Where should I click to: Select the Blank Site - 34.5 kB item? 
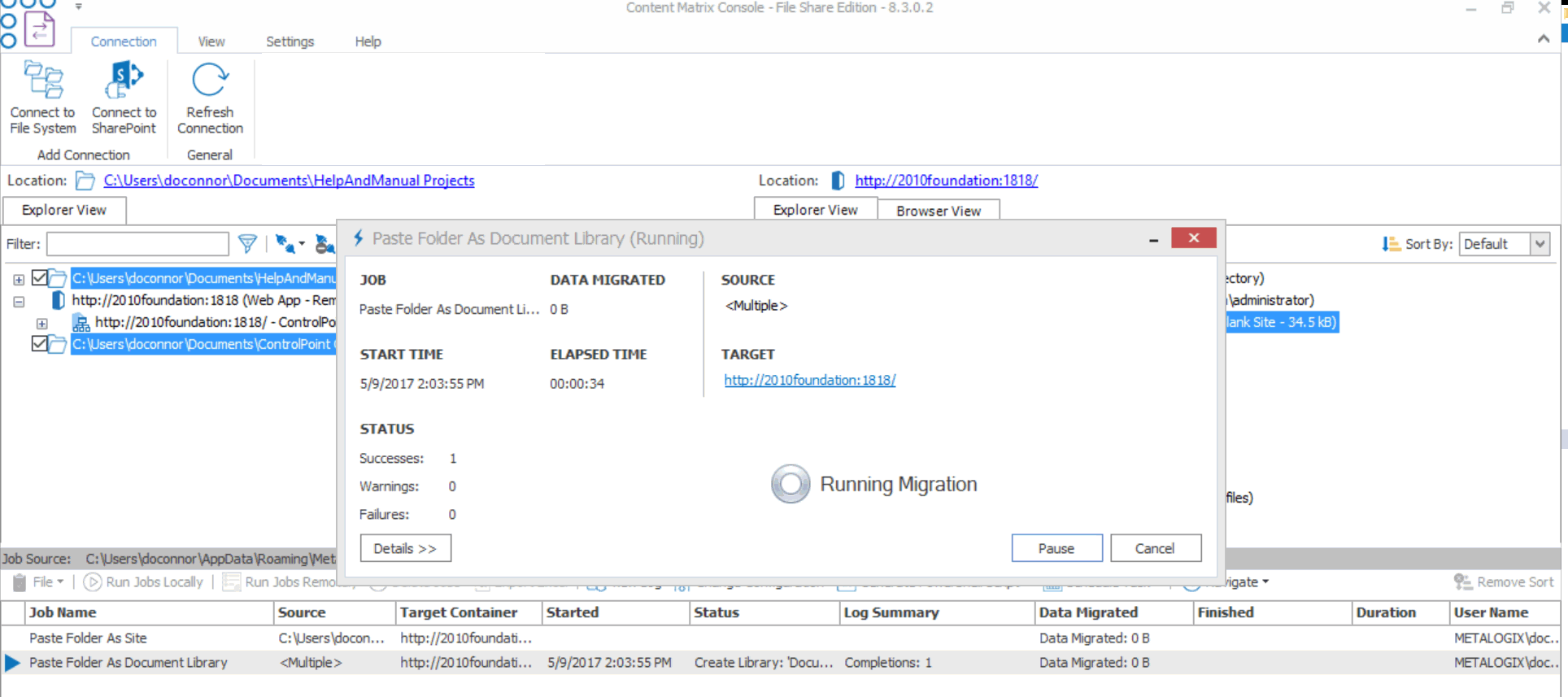point(1281,322)
